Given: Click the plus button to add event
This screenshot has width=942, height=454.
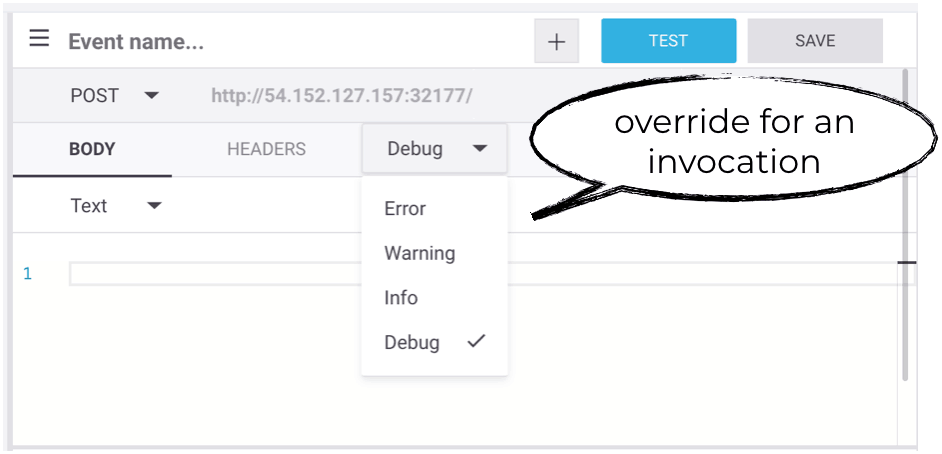Looking at the screenshot, I should (557, 42).
